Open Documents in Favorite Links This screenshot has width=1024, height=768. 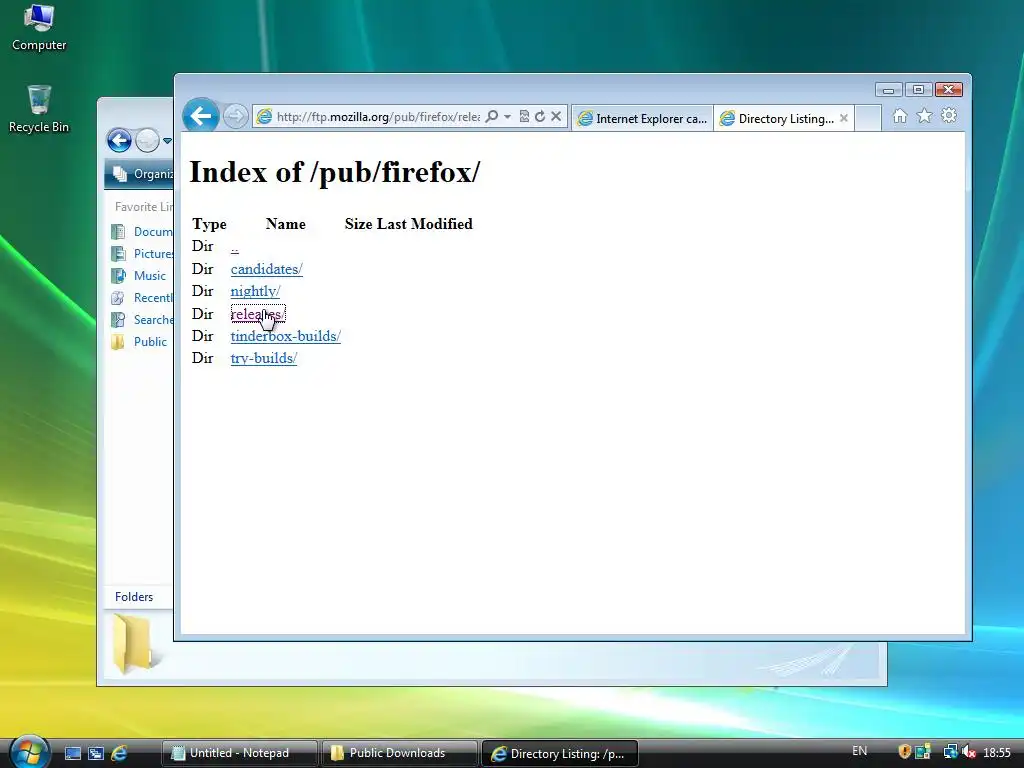[x=142, y=232]
